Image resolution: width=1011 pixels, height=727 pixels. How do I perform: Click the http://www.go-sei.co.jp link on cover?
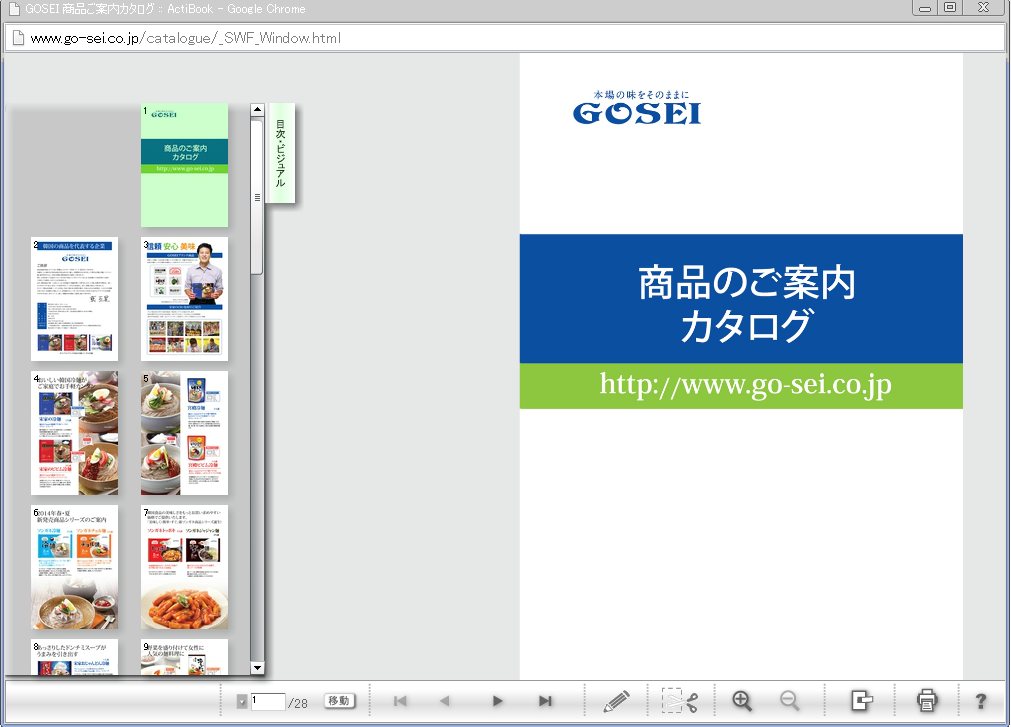tap(745, 384)
